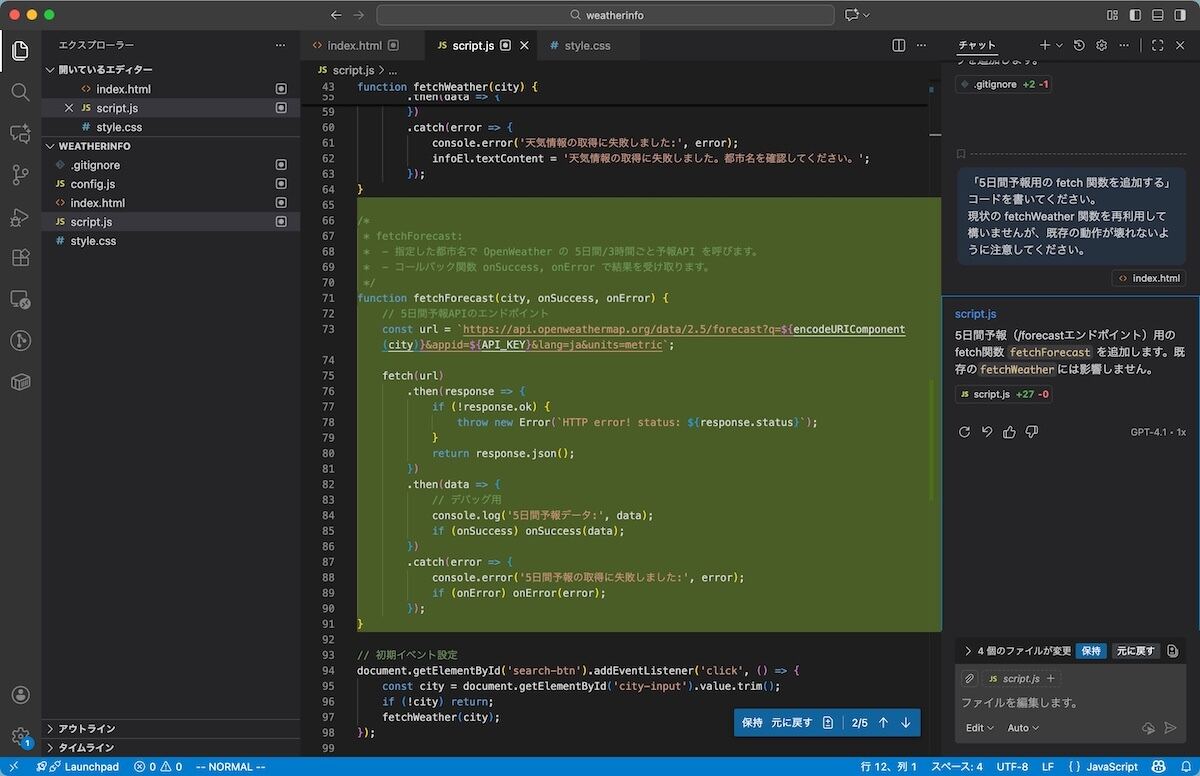The image size is (1200, 776).
Task: Click 保持 in the editor change toolbar
Action: tap(752, 722)
